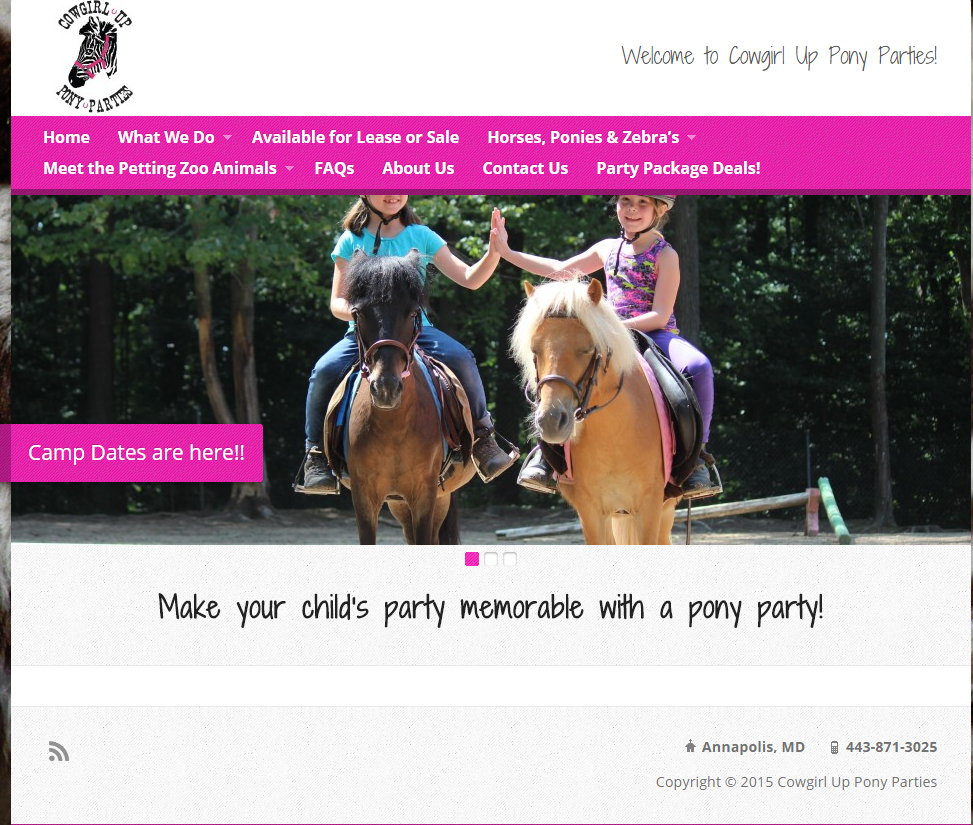973x825 pixels.
Task: Open the About Us page
Action: [x=418, y=168]
